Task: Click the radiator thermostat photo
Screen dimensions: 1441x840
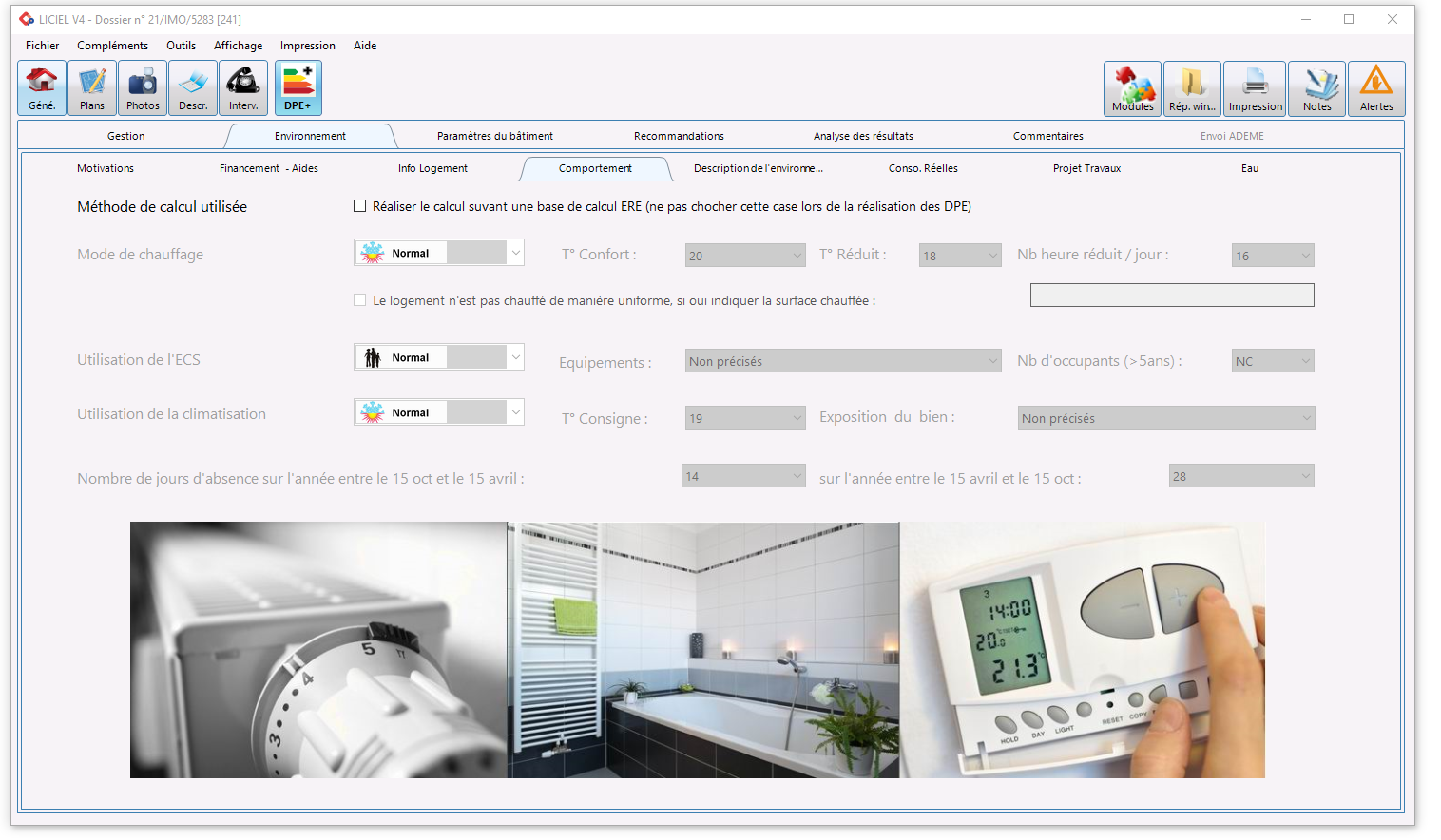Action: click(318, 650)
